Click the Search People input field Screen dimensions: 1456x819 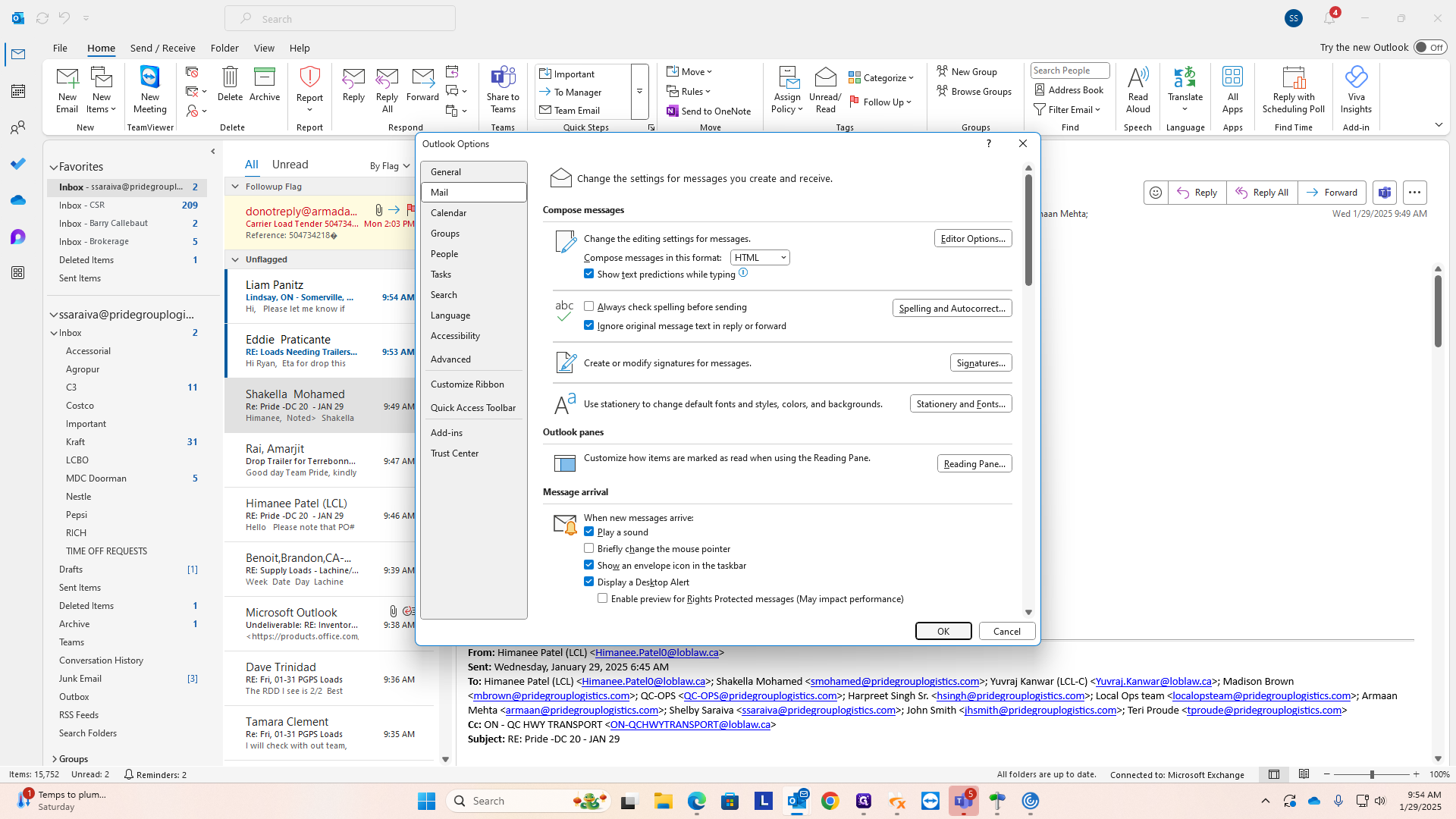click(1070, 71)
